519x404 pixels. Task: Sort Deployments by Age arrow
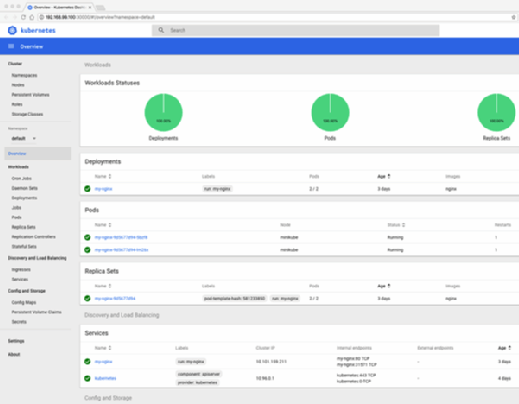[389, 176]
